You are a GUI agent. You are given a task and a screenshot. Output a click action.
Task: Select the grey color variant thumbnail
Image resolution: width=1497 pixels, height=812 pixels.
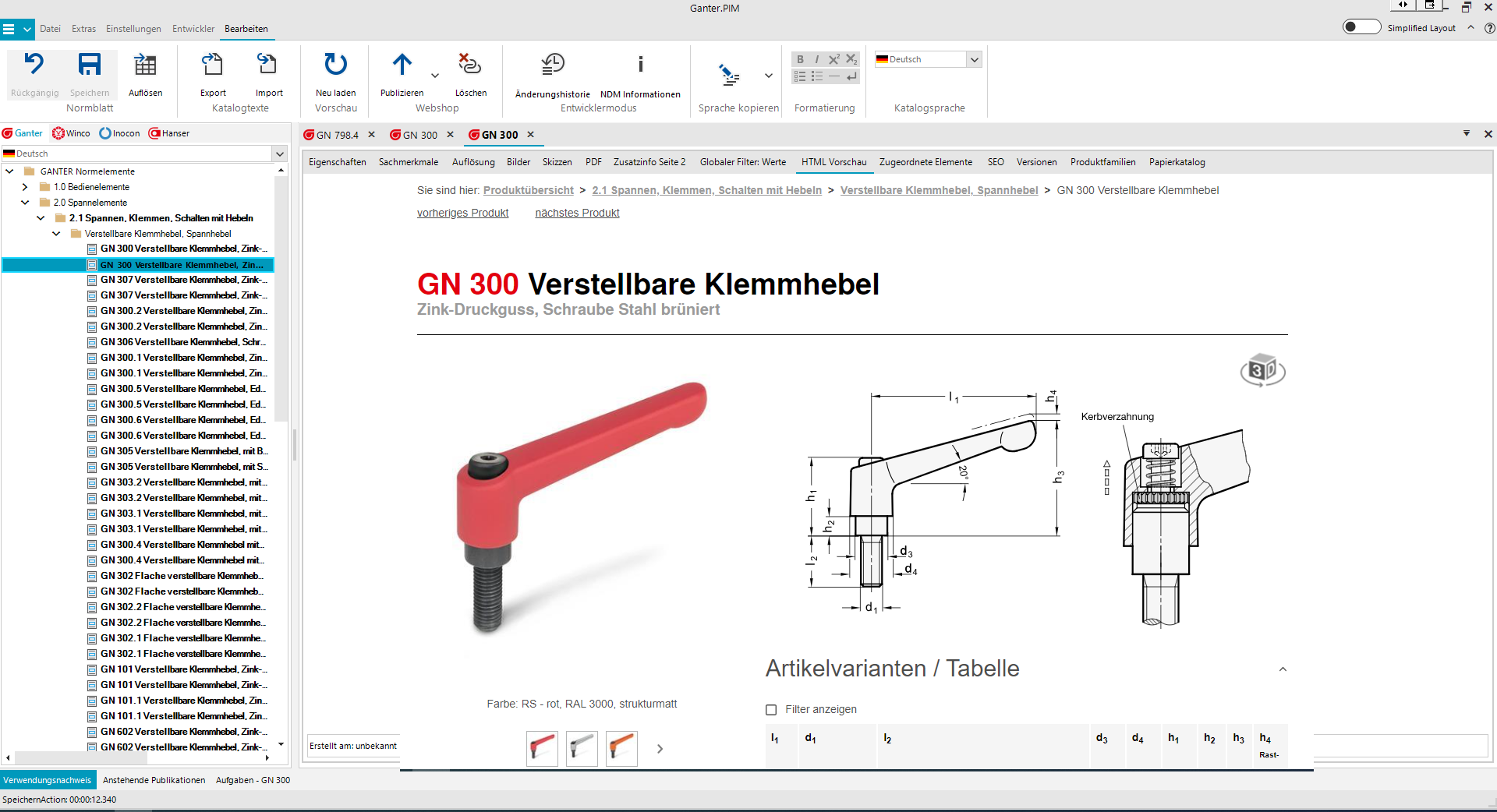tap(582, 748)
